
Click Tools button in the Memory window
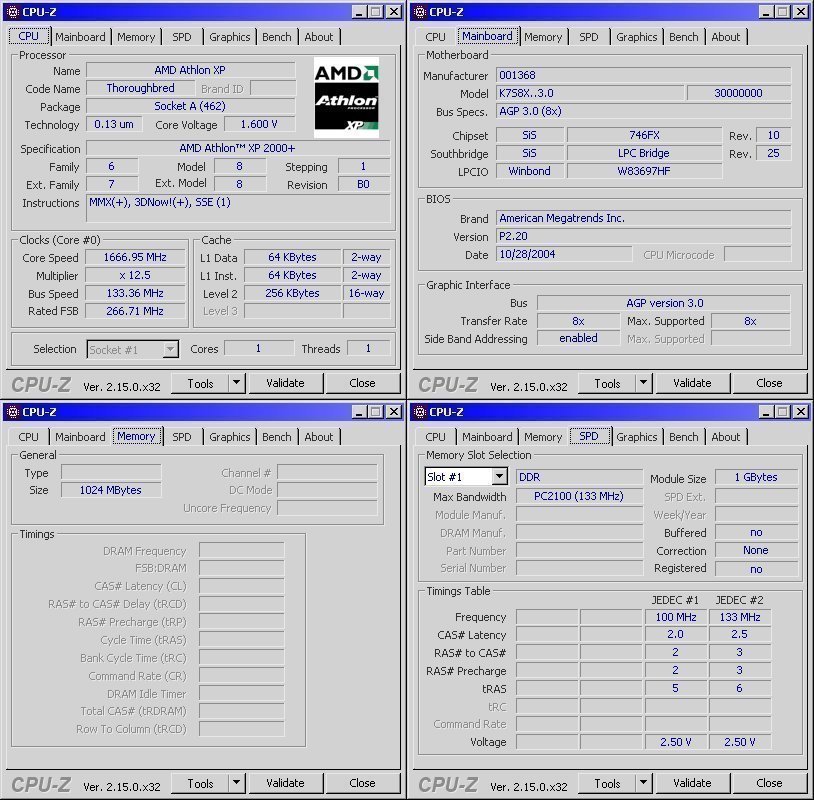(x=200, y=783)
